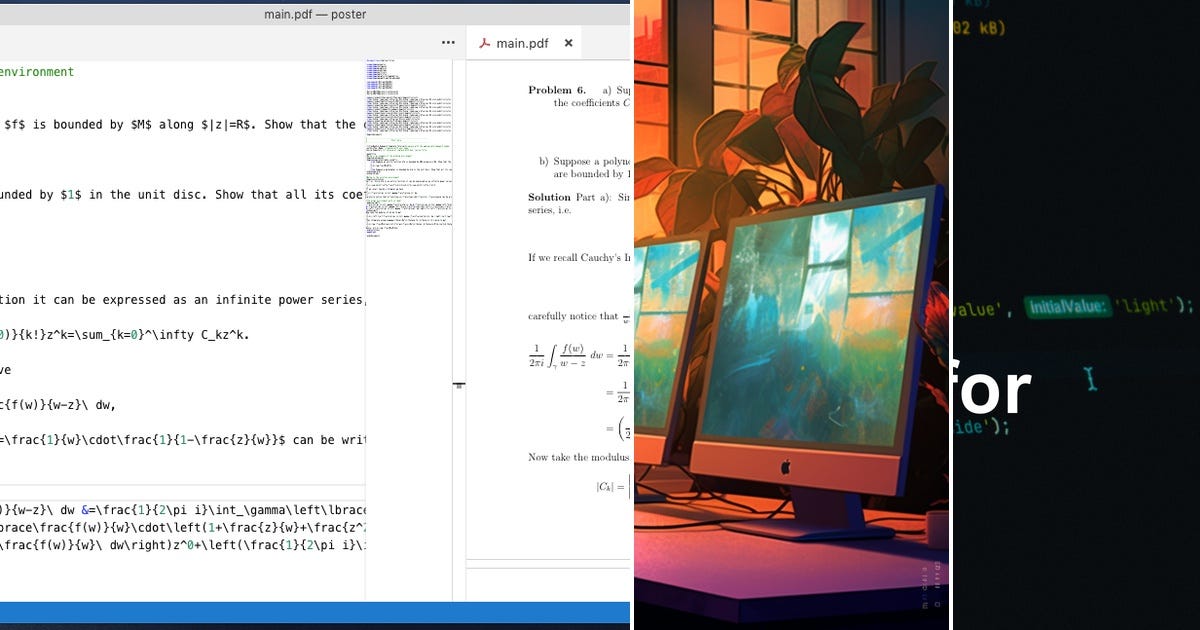
Task: Click the red PDF icon in the main.pdf tab
Action: pyautogui.click(x=483, y=42)
